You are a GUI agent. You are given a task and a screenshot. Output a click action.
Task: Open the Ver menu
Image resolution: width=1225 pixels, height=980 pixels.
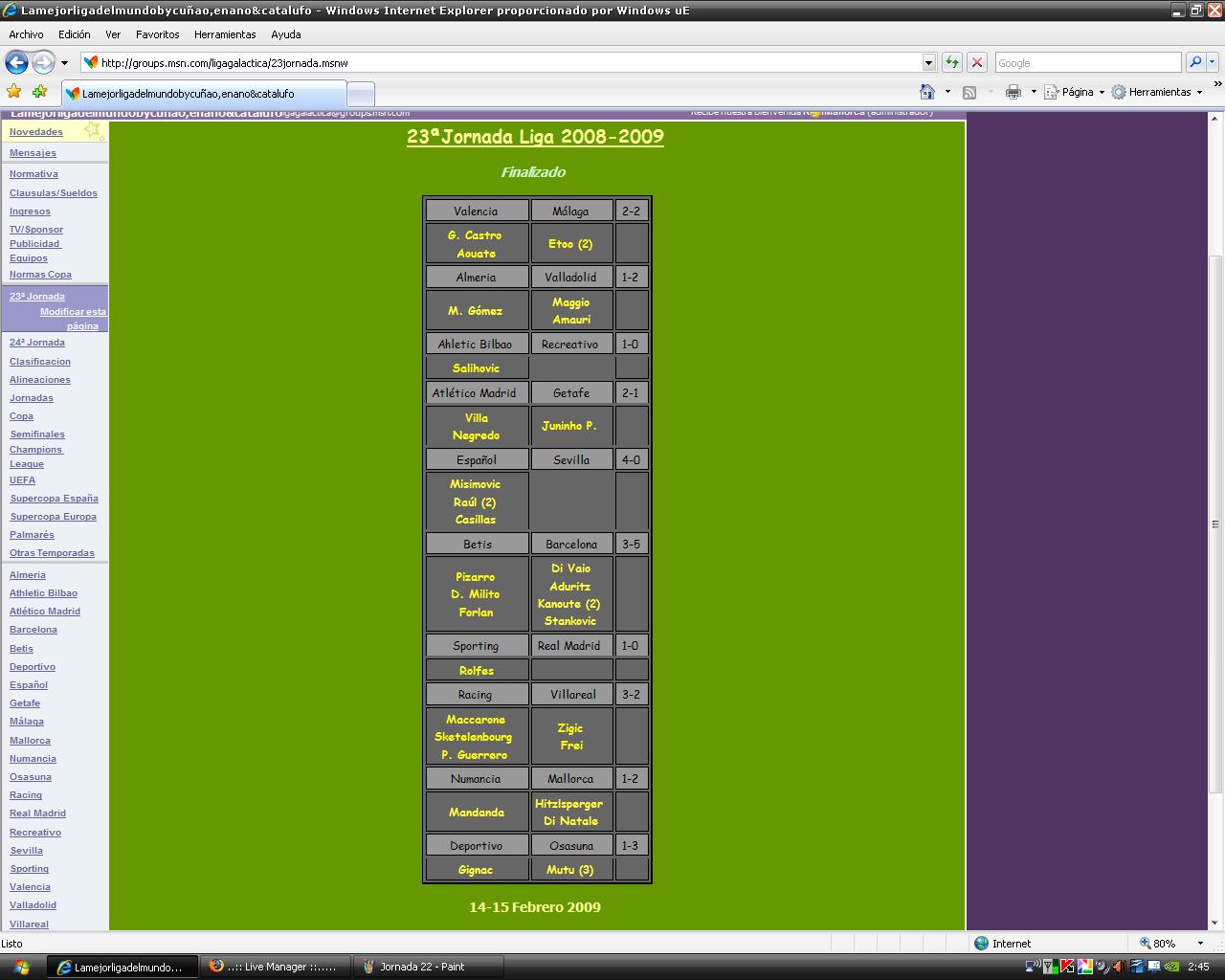click(x=113, y=34)
